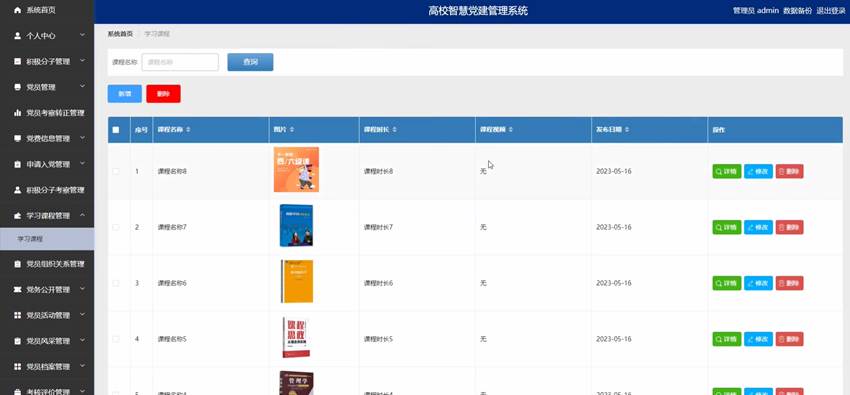
Task: Click the row 删除 button for 课程名称7
Action: click(789, 227)
